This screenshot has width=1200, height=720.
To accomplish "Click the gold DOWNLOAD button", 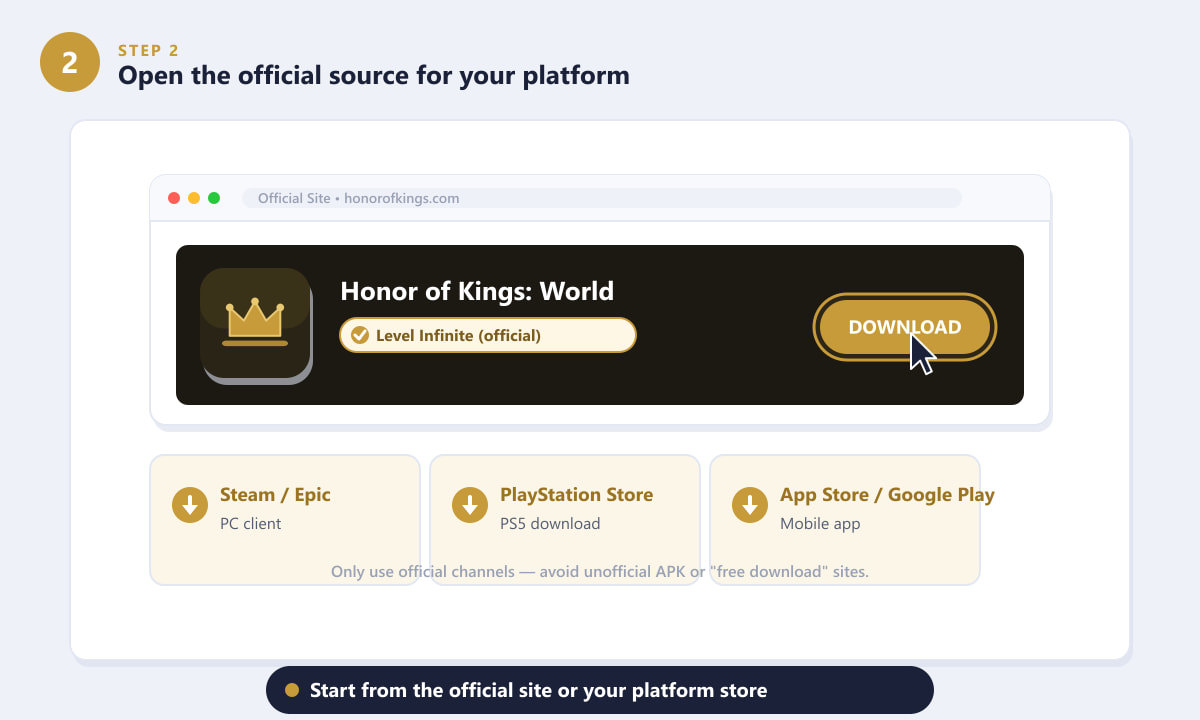I will [904, 327].
